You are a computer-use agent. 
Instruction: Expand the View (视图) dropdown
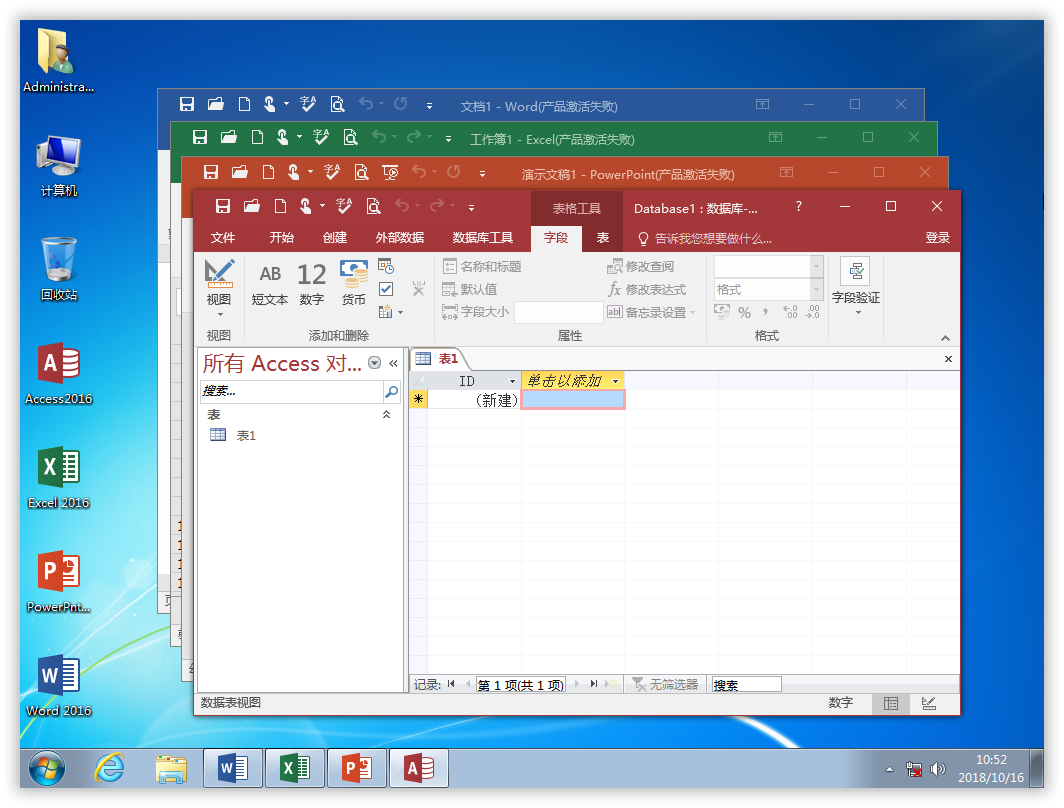coord(218,313)
